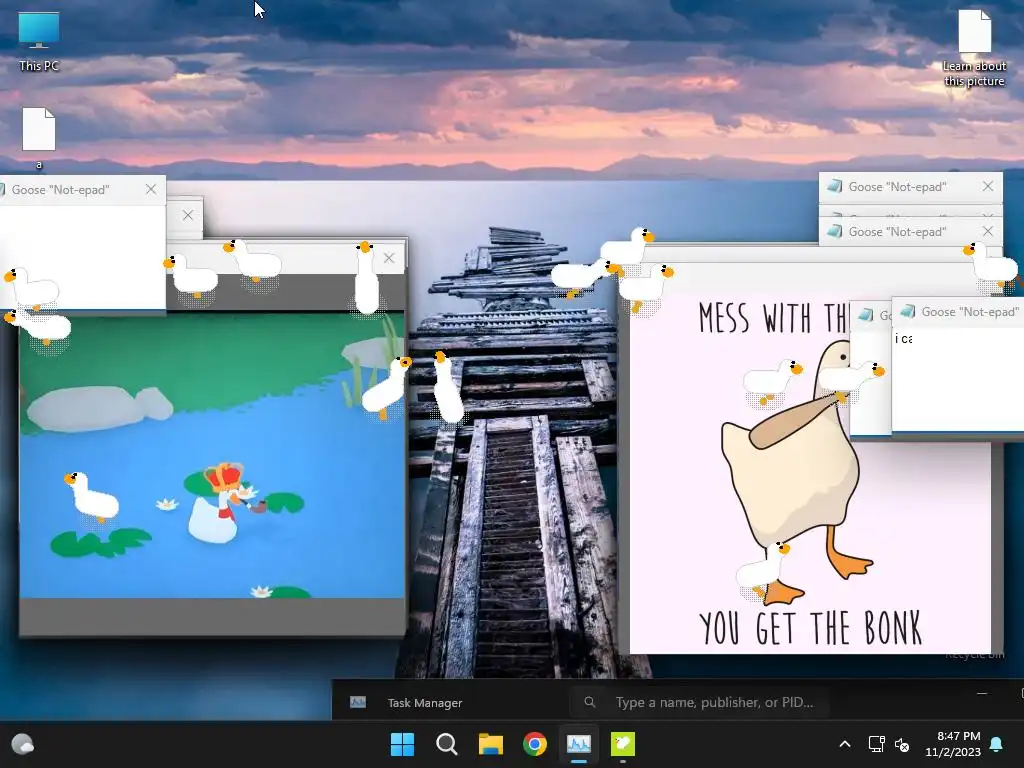Click the pond picture with the crowned goose
This screenshot has width=1024, height=768.
[212, 455]
